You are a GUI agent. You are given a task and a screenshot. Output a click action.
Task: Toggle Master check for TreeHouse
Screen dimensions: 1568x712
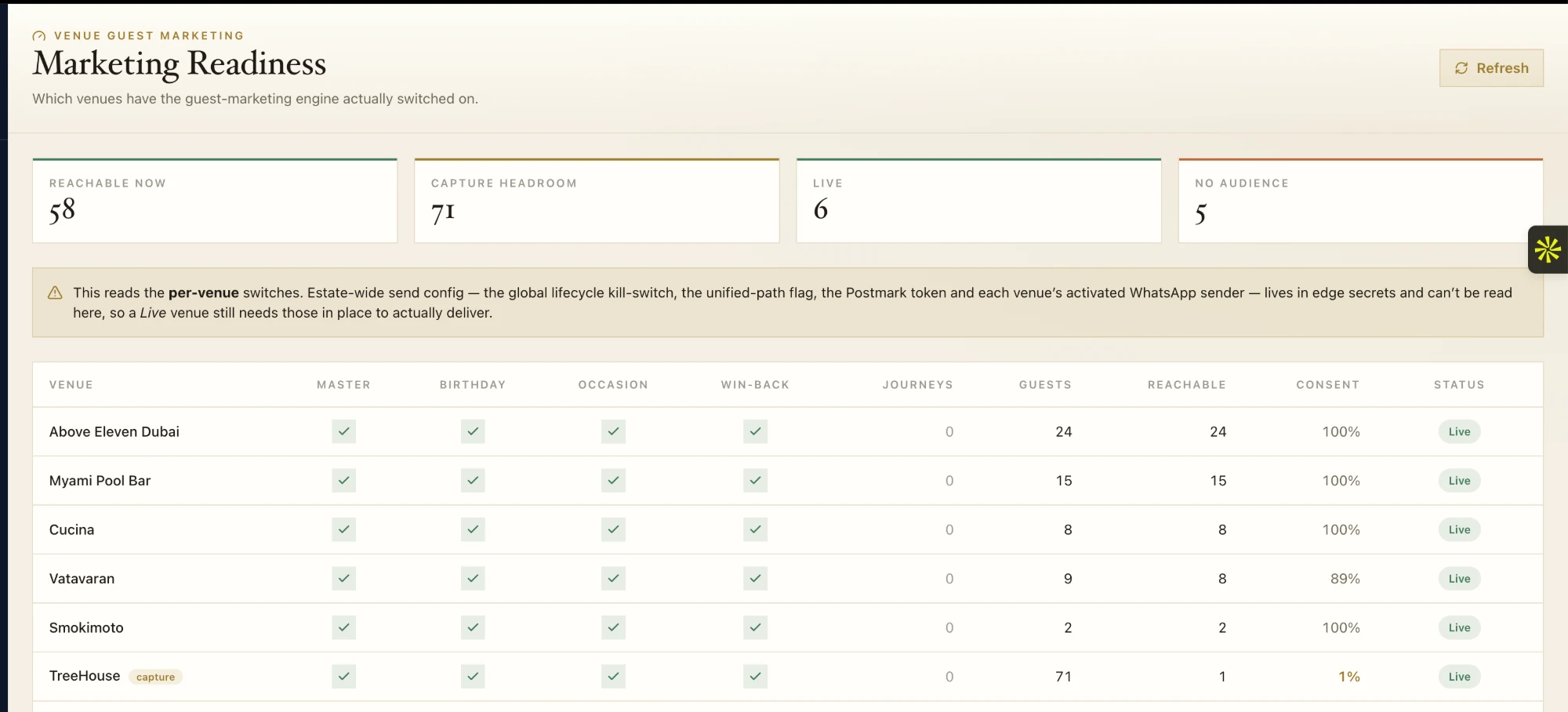(x=343, y=677)
